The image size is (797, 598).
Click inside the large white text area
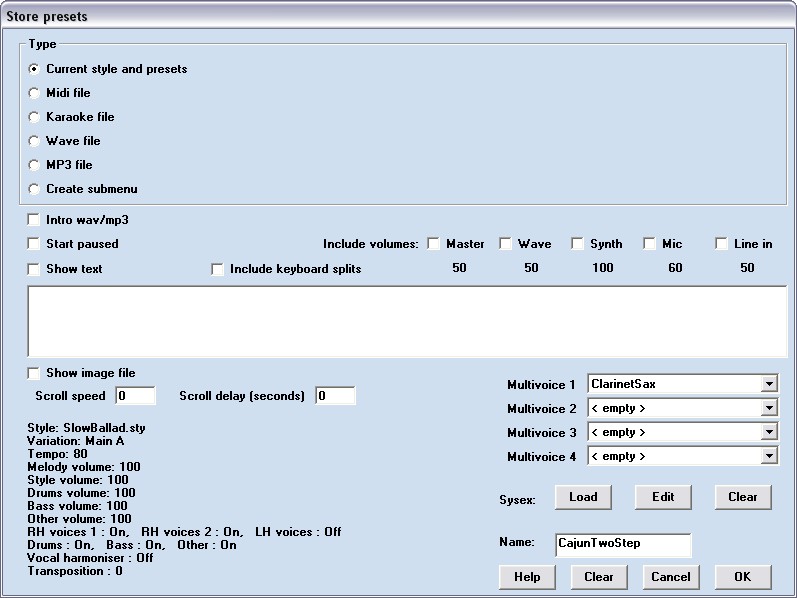tap(407, 321)
